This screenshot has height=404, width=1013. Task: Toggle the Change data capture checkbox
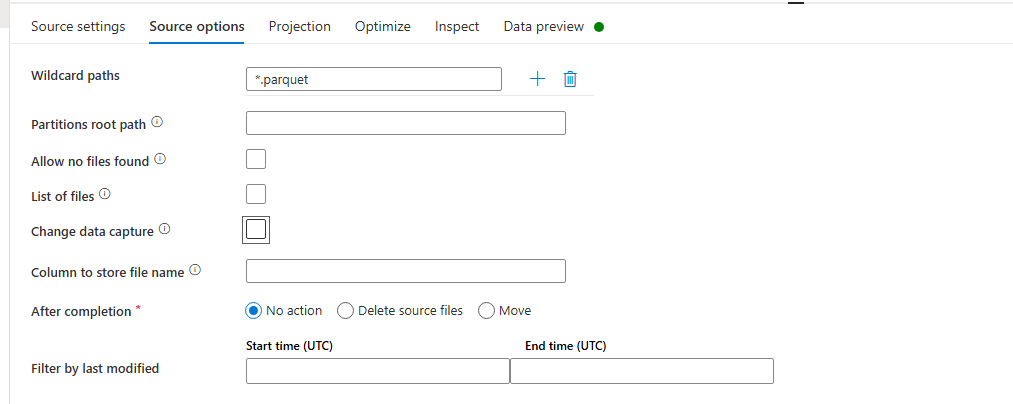coord(256,230)
